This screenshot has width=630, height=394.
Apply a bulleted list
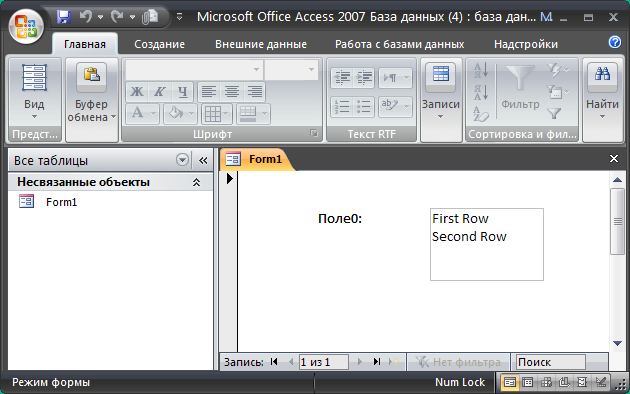click(x=364, y=107)
